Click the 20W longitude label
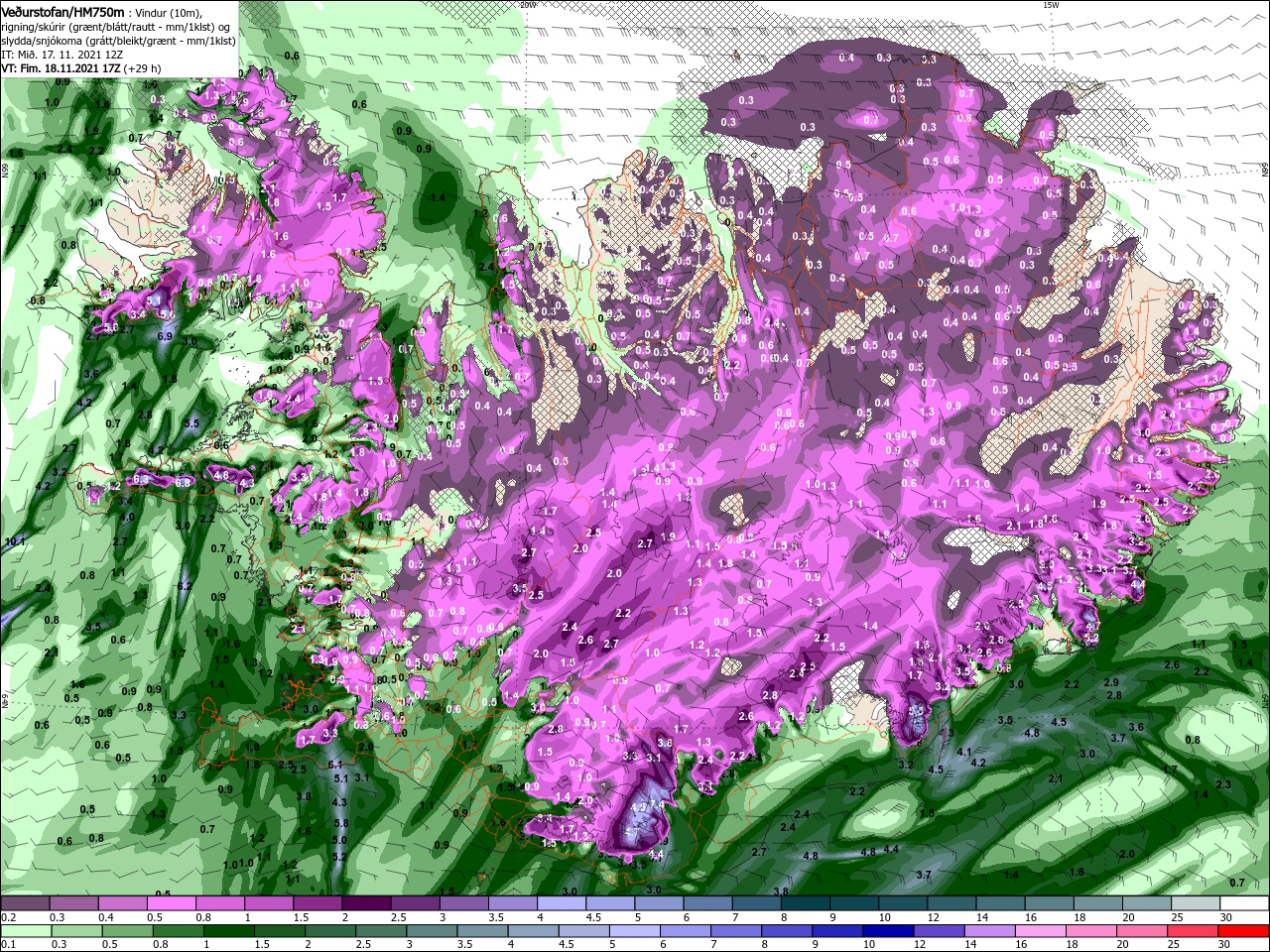Viewport: 1270px width, 952px height. click(x=528, y=5)
